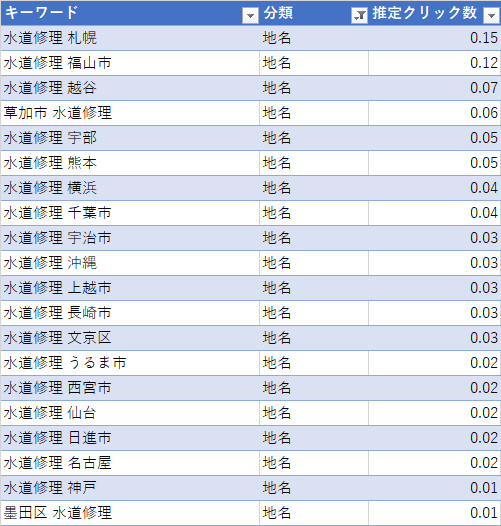Click 地名 in the 札幌 row
501x526 pixels.
tap(277, 38)
